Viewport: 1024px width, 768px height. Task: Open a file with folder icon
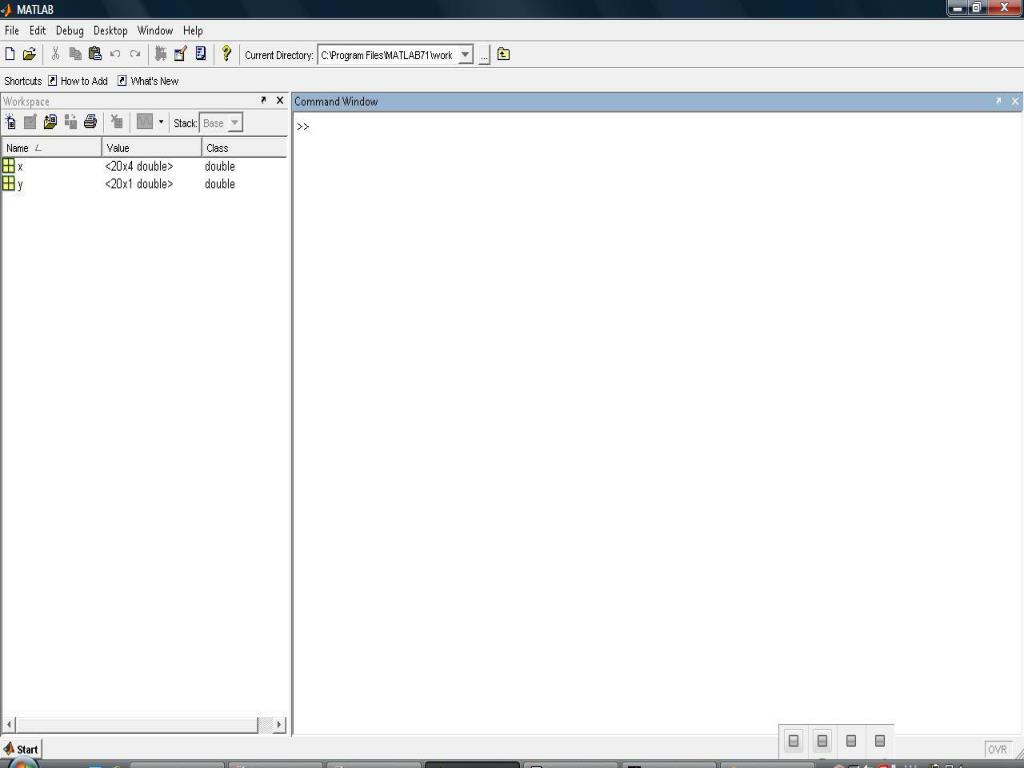coord(29,54)
